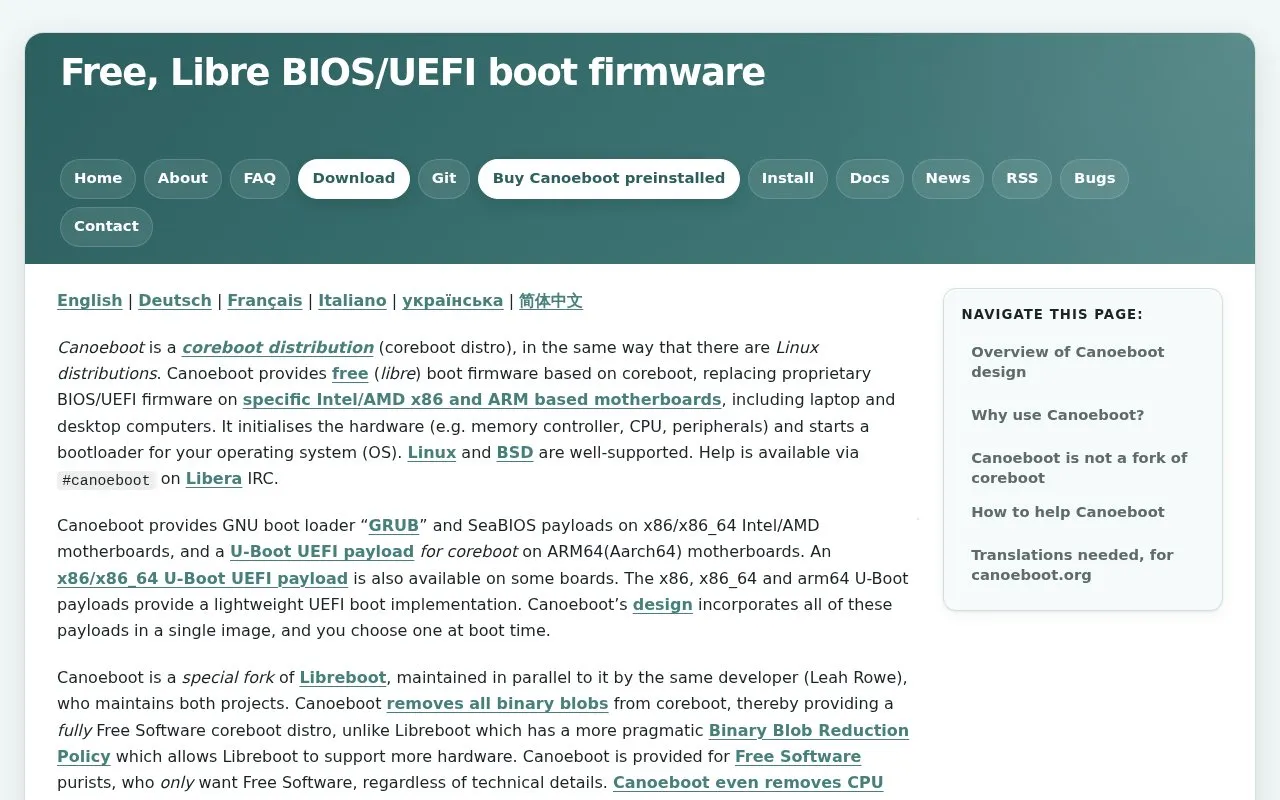Open the FAQ nav item
Screen dimensions: 1280x800
click(x=260, y=179)
